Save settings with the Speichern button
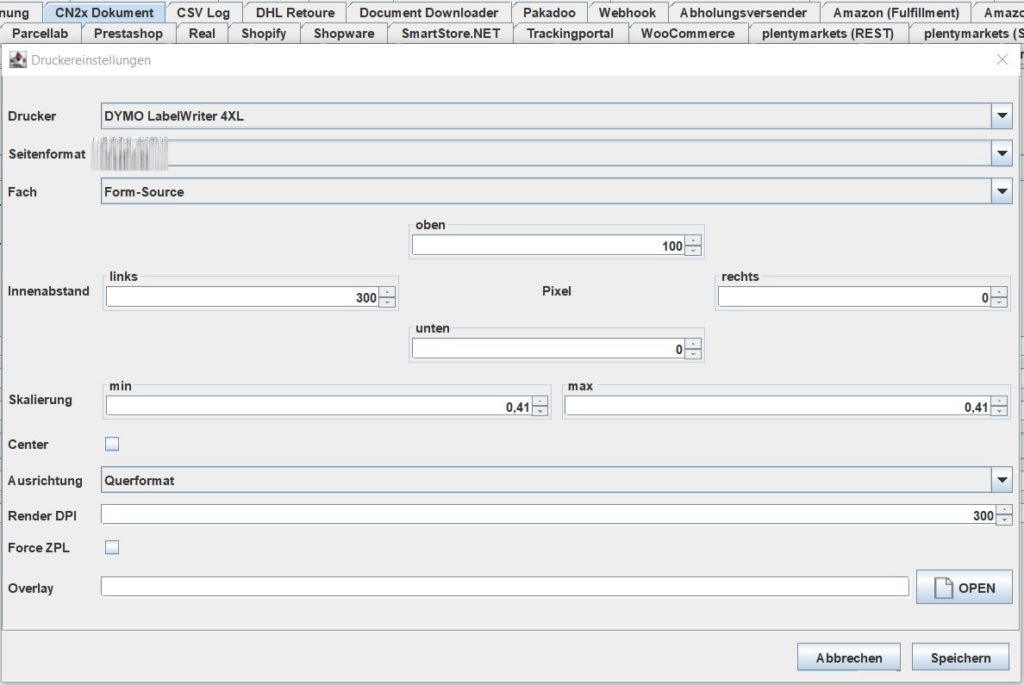Screen dimensions: 1024x685 pyautogui.click(x=960, y=658)
